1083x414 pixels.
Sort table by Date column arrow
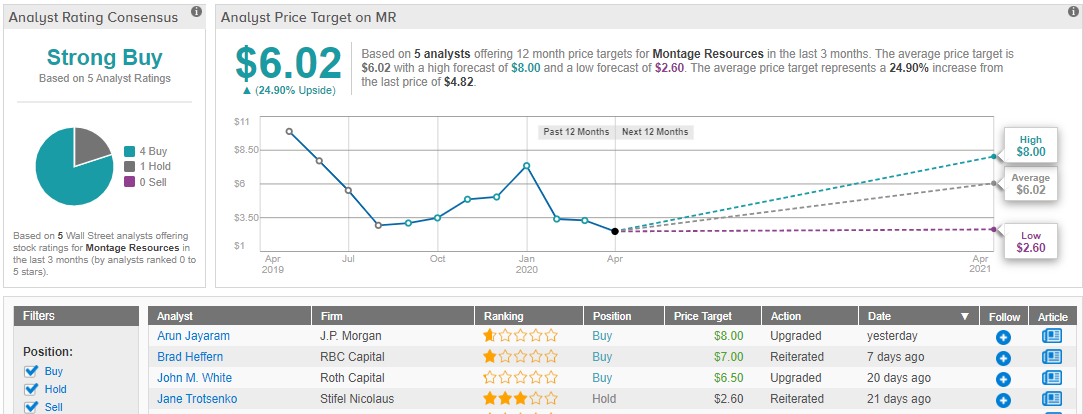(x=964, y=316)
